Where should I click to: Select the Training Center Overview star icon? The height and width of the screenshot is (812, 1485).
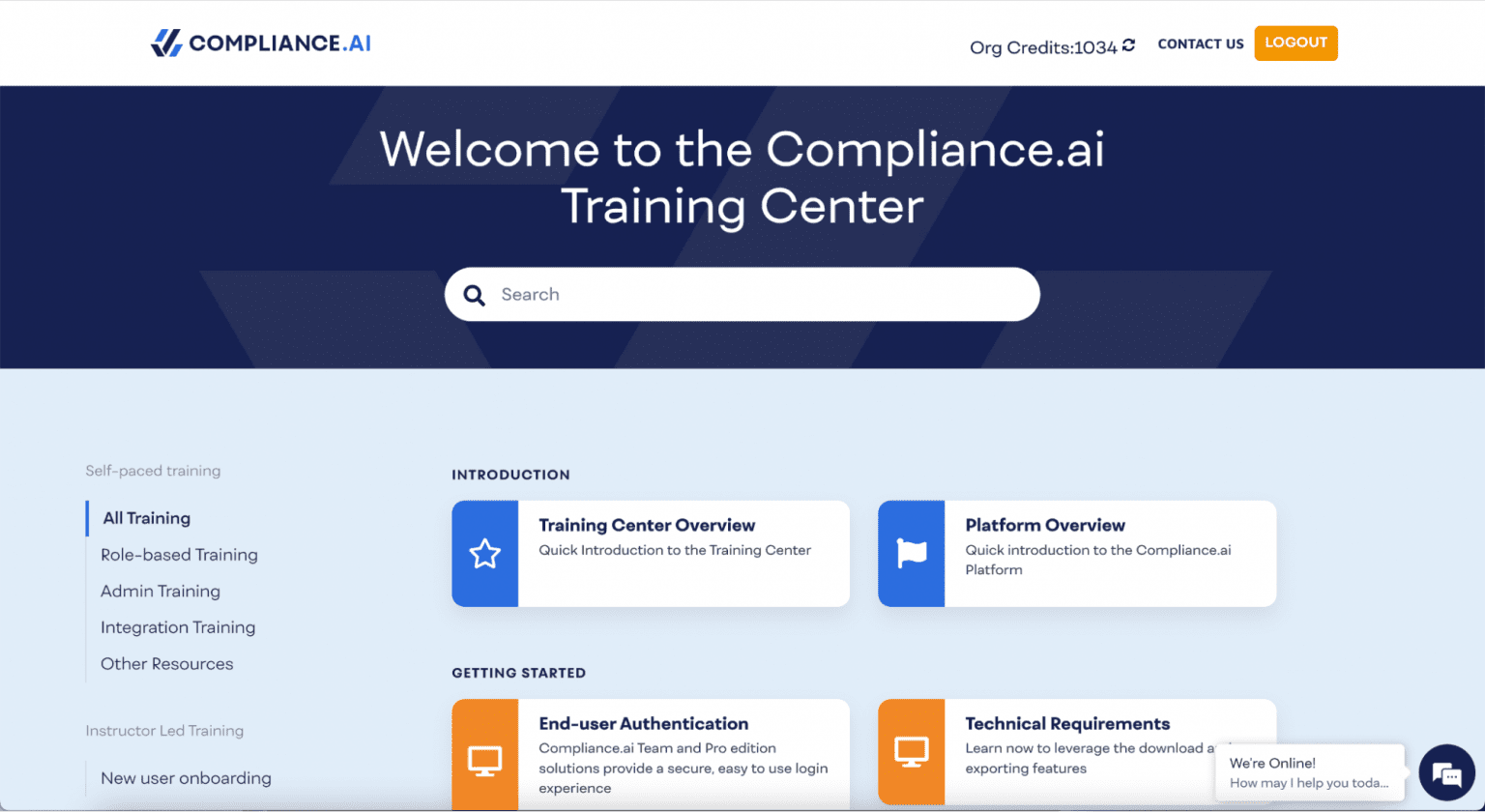coord(485,553)
